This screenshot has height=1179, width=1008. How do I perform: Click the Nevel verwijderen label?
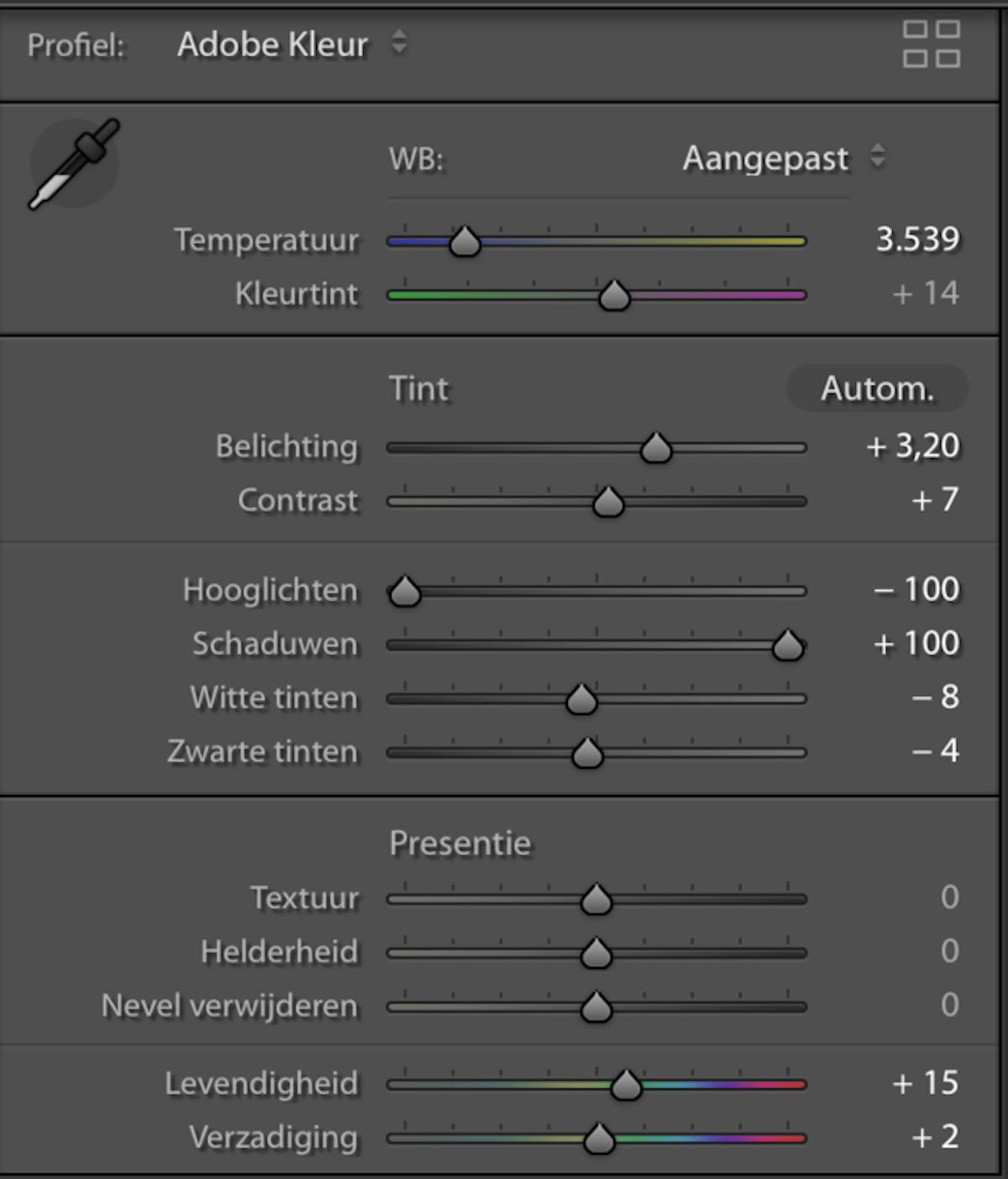point(229,1006)
